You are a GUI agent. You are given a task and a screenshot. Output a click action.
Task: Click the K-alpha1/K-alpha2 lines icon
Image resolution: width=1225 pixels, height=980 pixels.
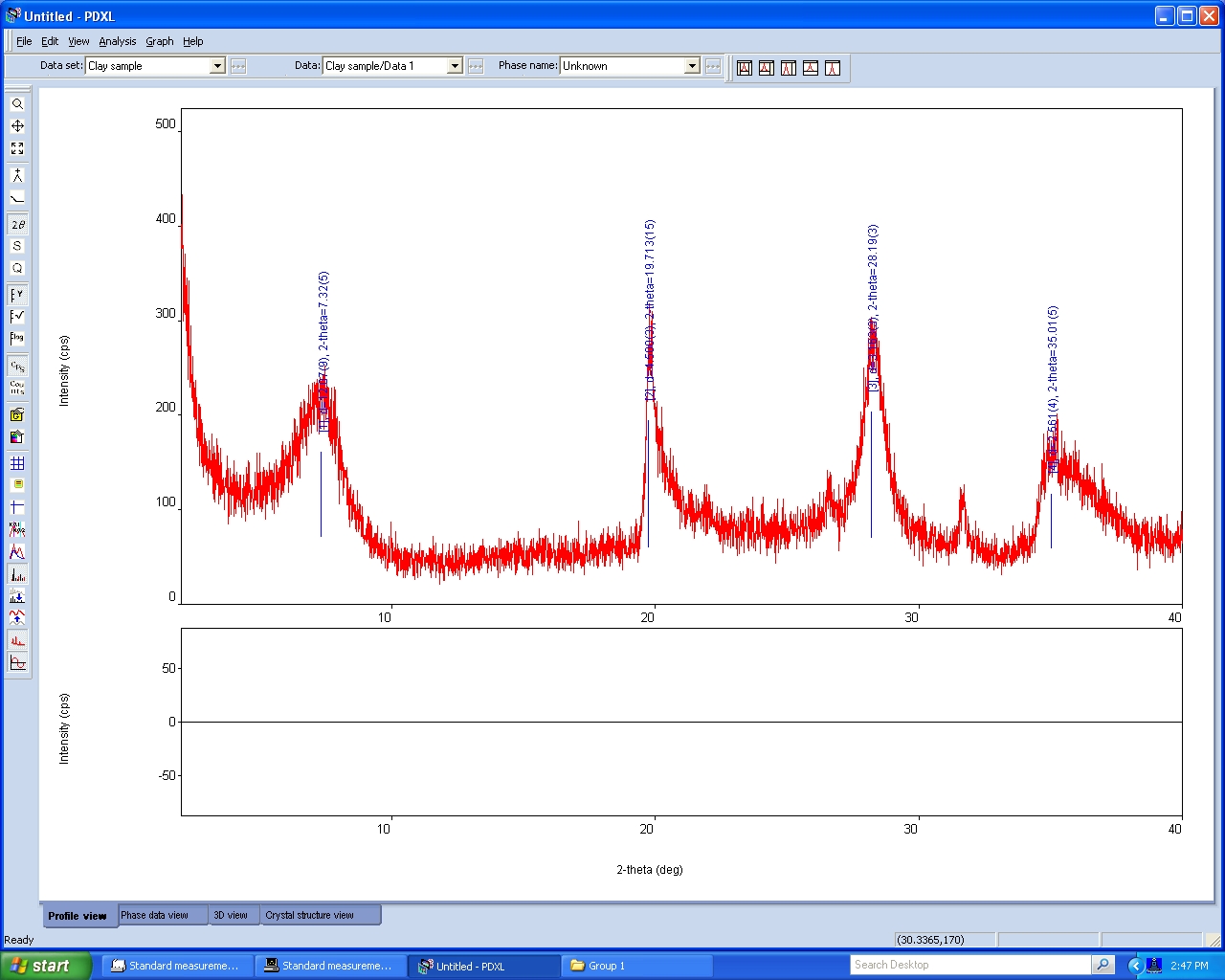pos(17,529)
